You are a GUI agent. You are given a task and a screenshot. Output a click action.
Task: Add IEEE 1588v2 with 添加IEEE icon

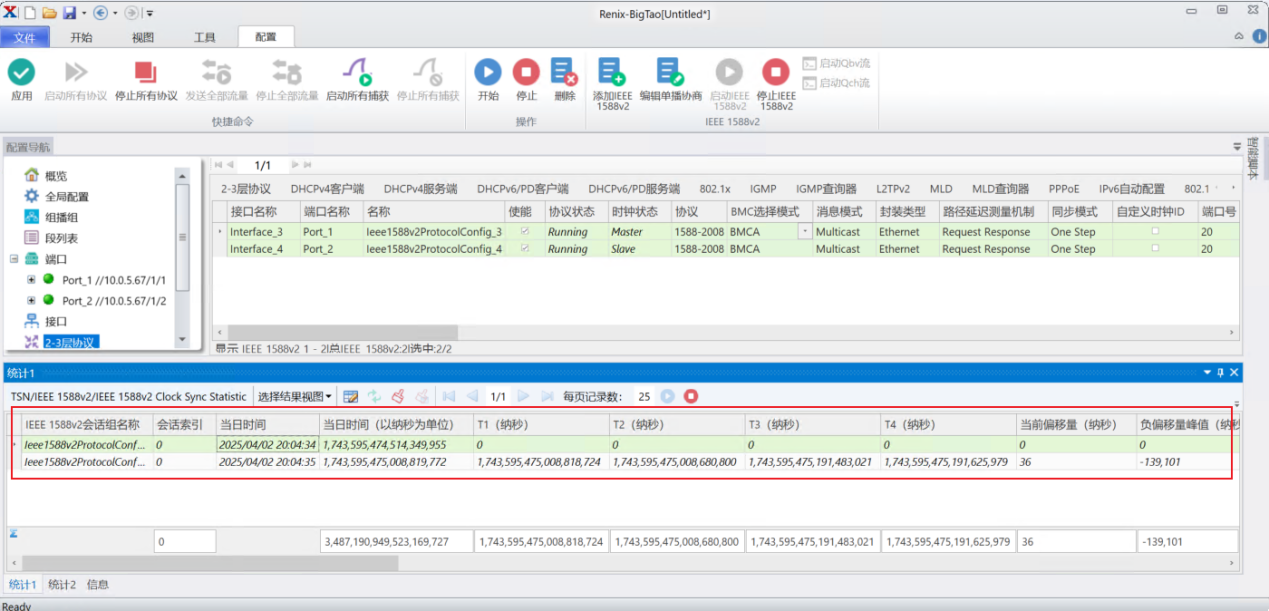pos(611,71)
